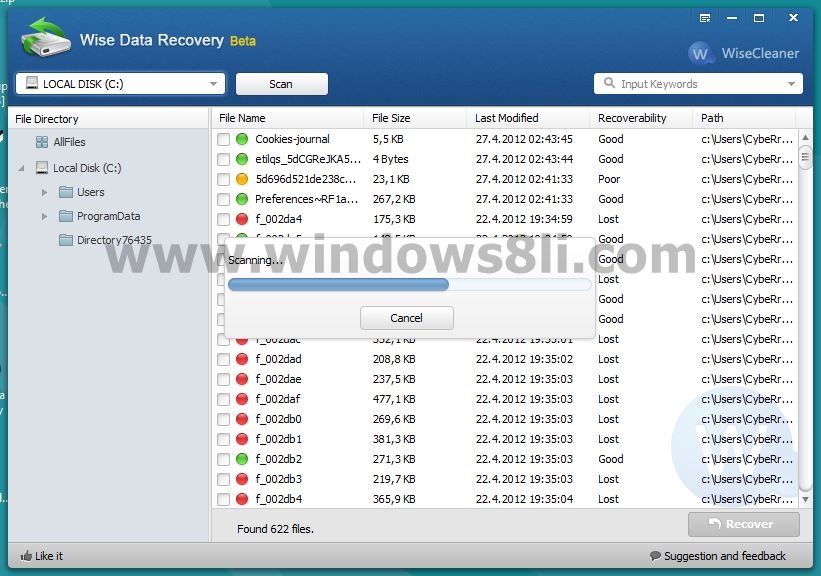Viewport: 821px width, 576px height.
Task: Click the Like it link
Action: pos(41,556)
